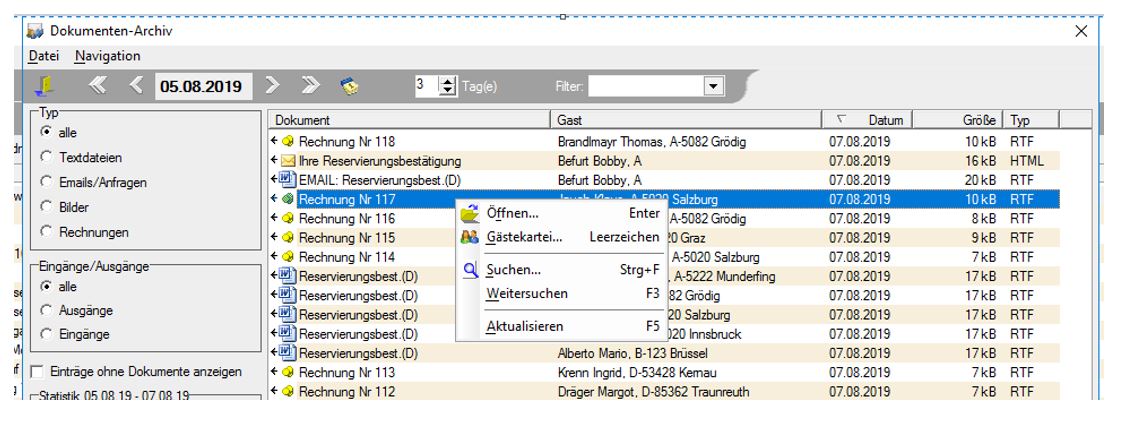Click the yellow icon of Rechnung Nr 115
1121x424 pixels.
(x=287, y=237)
